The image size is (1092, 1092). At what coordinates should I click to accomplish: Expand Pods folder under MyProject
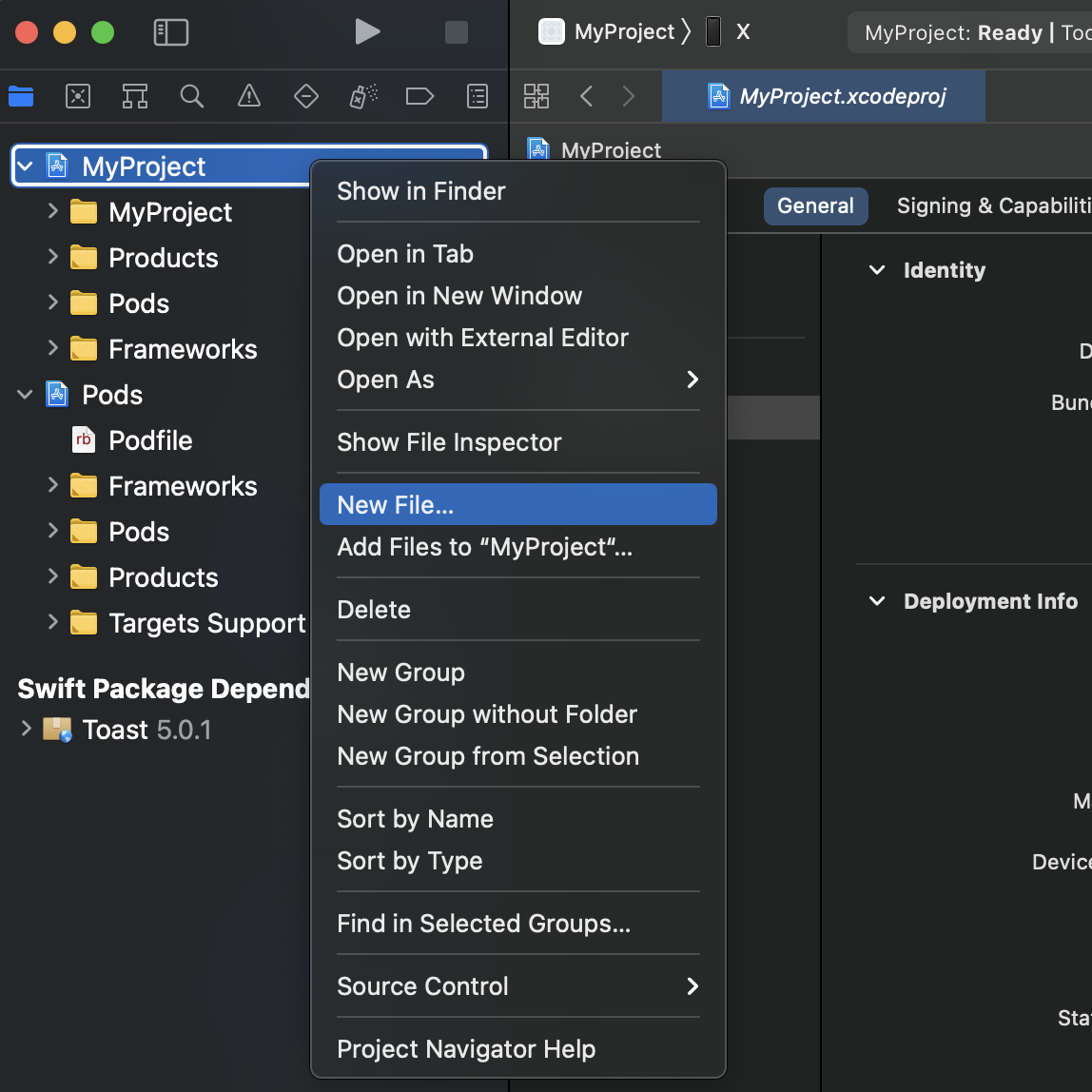53,302
